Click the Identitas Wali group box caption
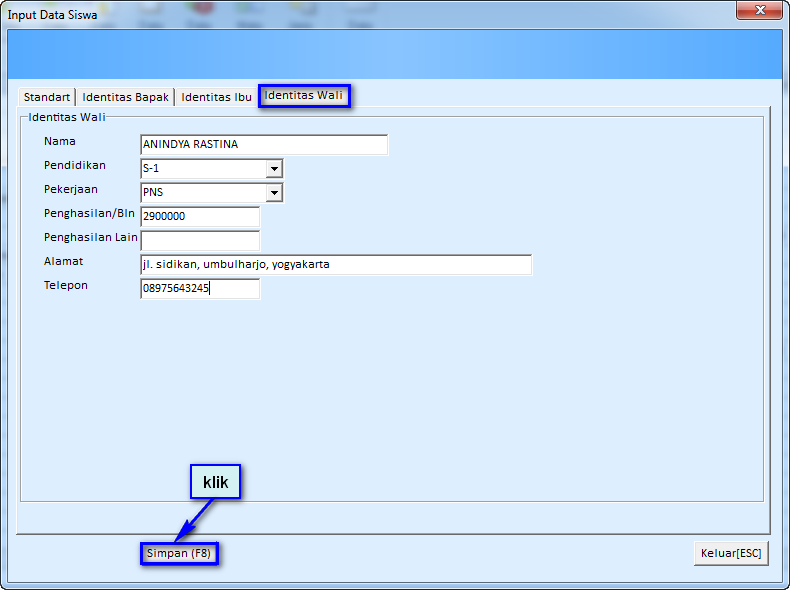This screenshot has height=590, width=790. (67, 117)
